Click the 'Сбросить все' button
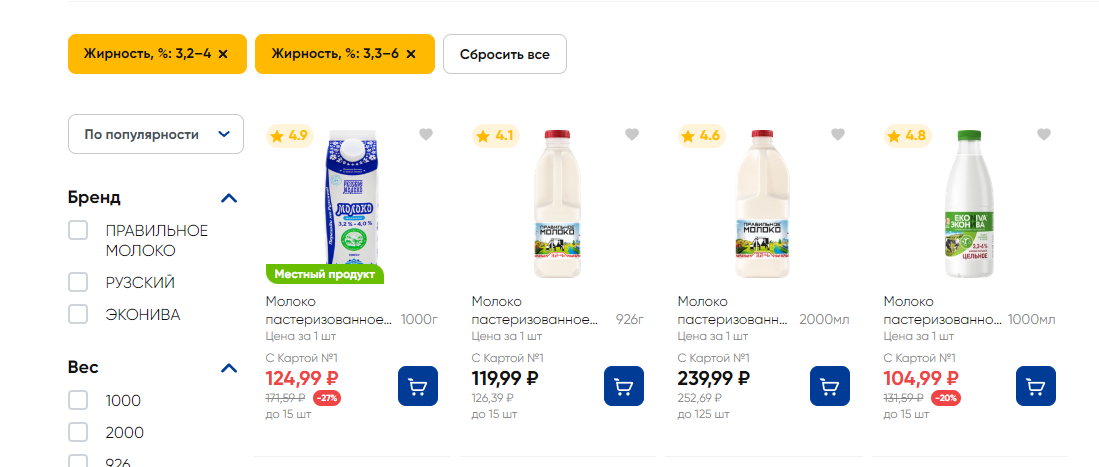The height and width of the screenshot is (467, 1099). pyautogui.click(x=505, y=54)
